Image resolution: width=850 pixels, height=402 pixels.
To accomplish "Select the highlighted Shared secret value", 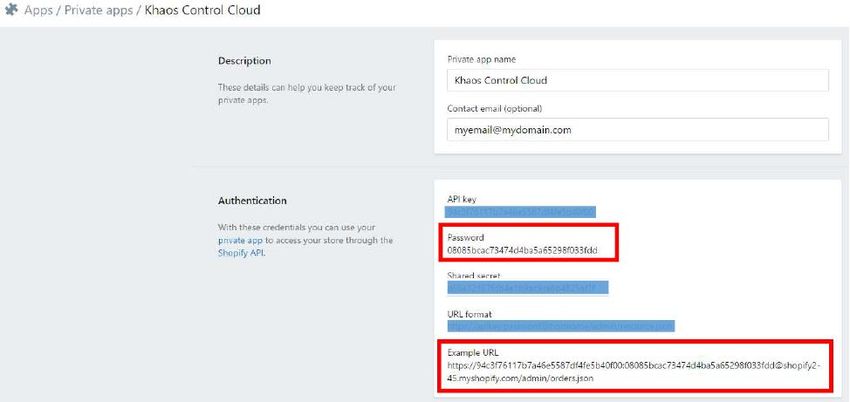I will 527,288.
